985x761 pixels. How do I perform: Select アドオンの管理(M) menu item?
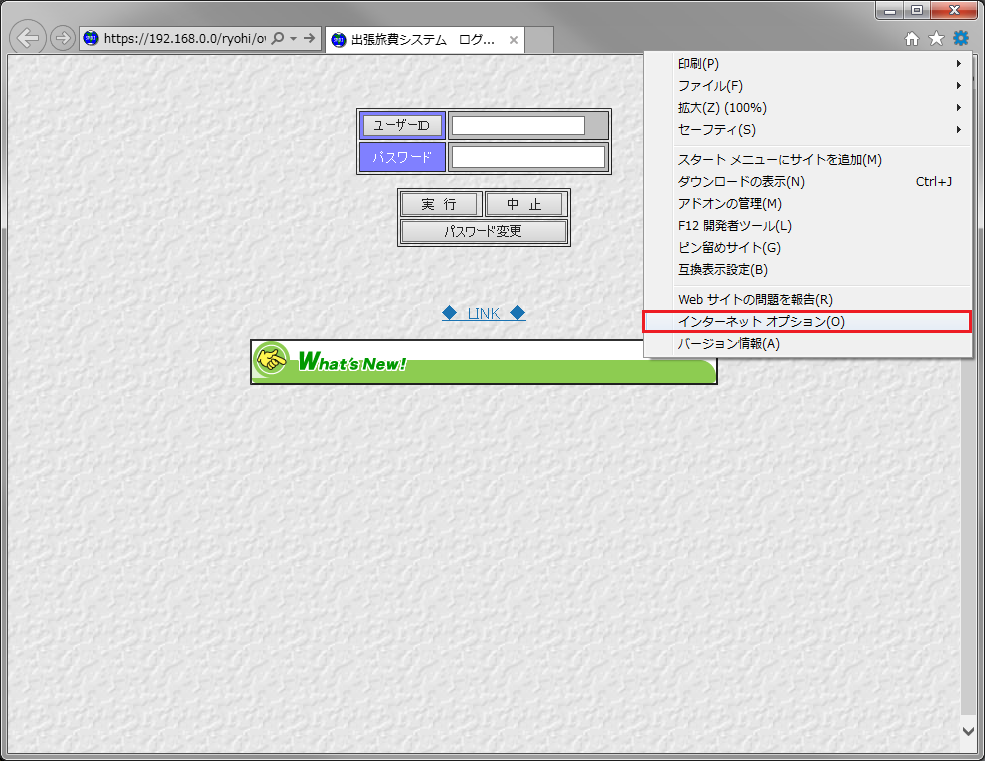(x=807, y=204)
